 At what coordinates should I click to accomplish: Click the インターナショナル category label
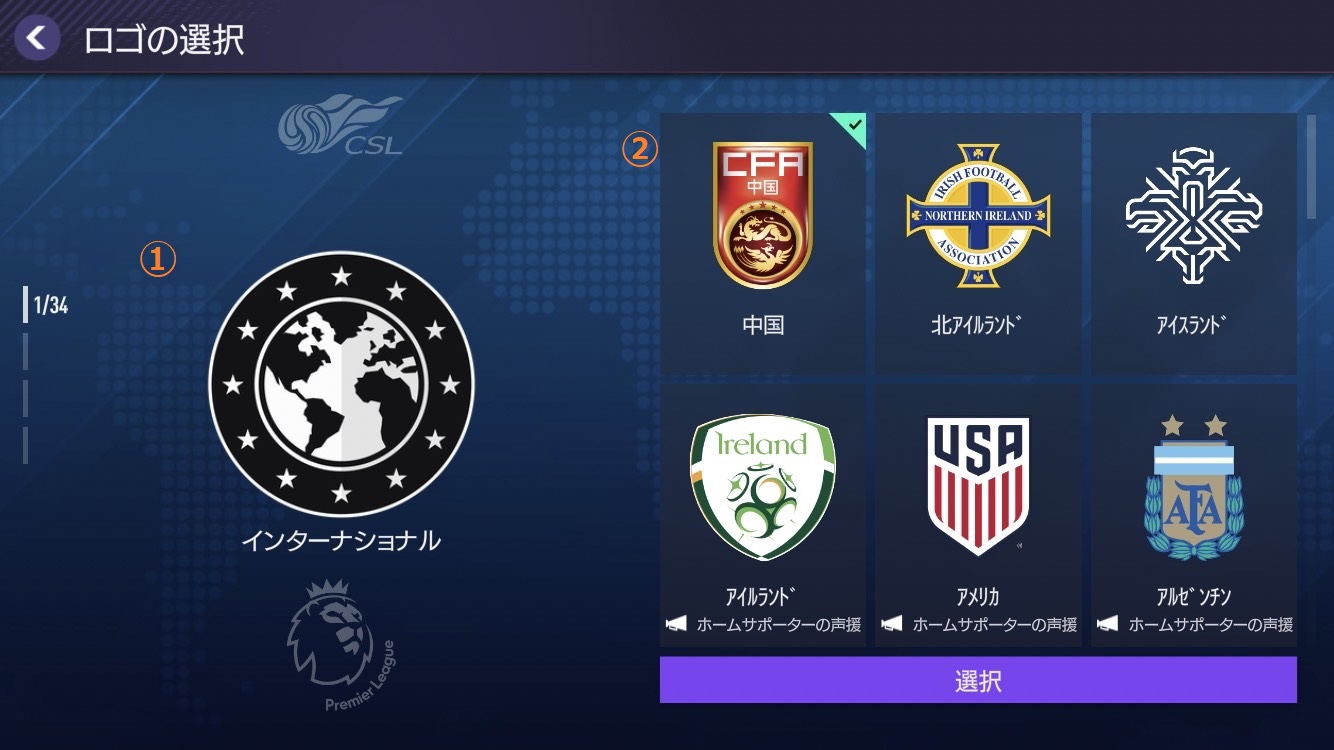click(x=341, y=541)
